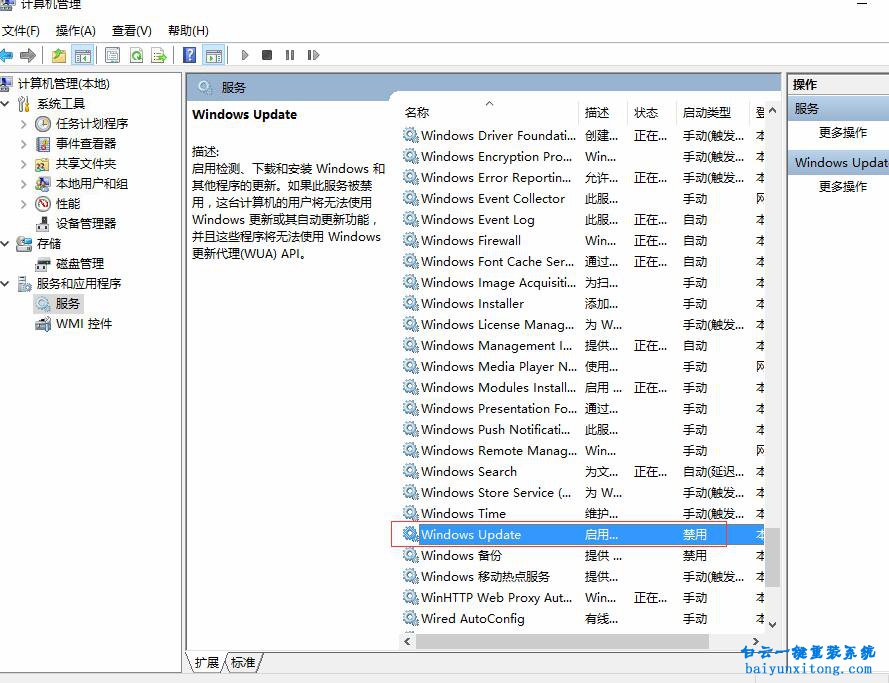Pause the service using the Pause icon
Screen dimensions: 889x683
point(289,55)
